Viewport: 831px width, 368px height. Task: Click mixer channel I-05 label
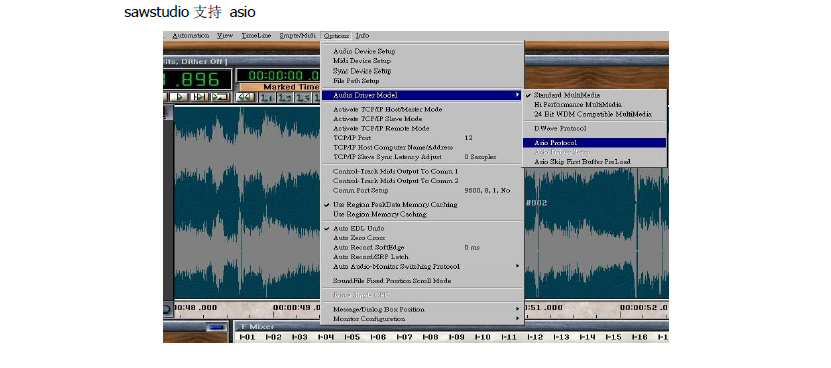[x=352, y=337]
